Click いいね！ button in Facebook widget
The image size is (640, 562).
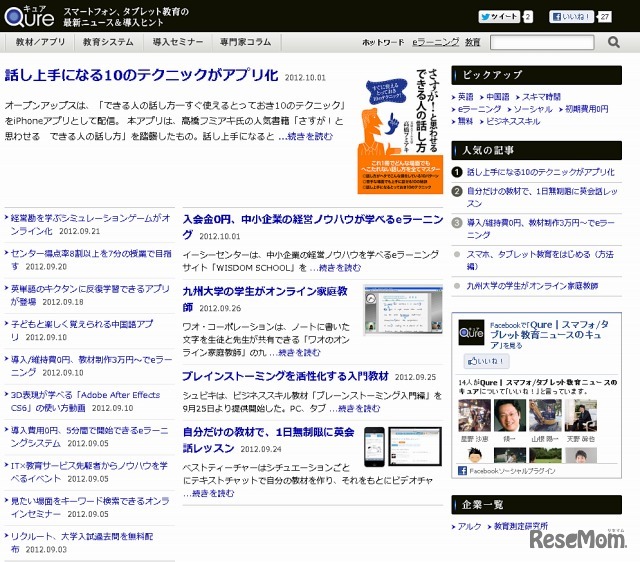486,361
